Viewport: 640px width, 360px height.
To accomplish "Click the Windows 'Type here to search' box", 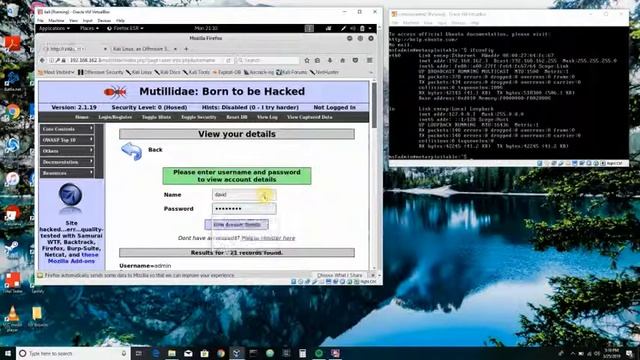I will [73, 353].
